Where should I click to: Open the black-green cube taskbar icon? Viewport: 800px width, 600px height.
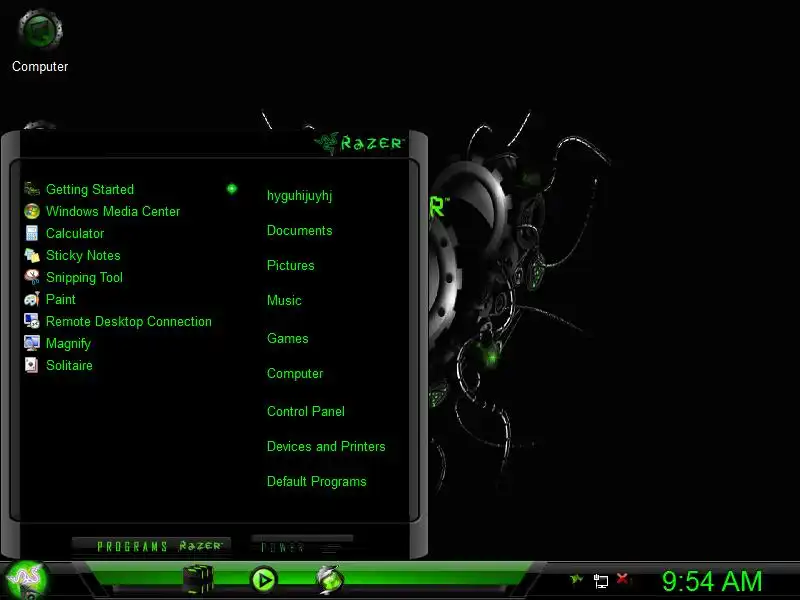coord(198,579)
